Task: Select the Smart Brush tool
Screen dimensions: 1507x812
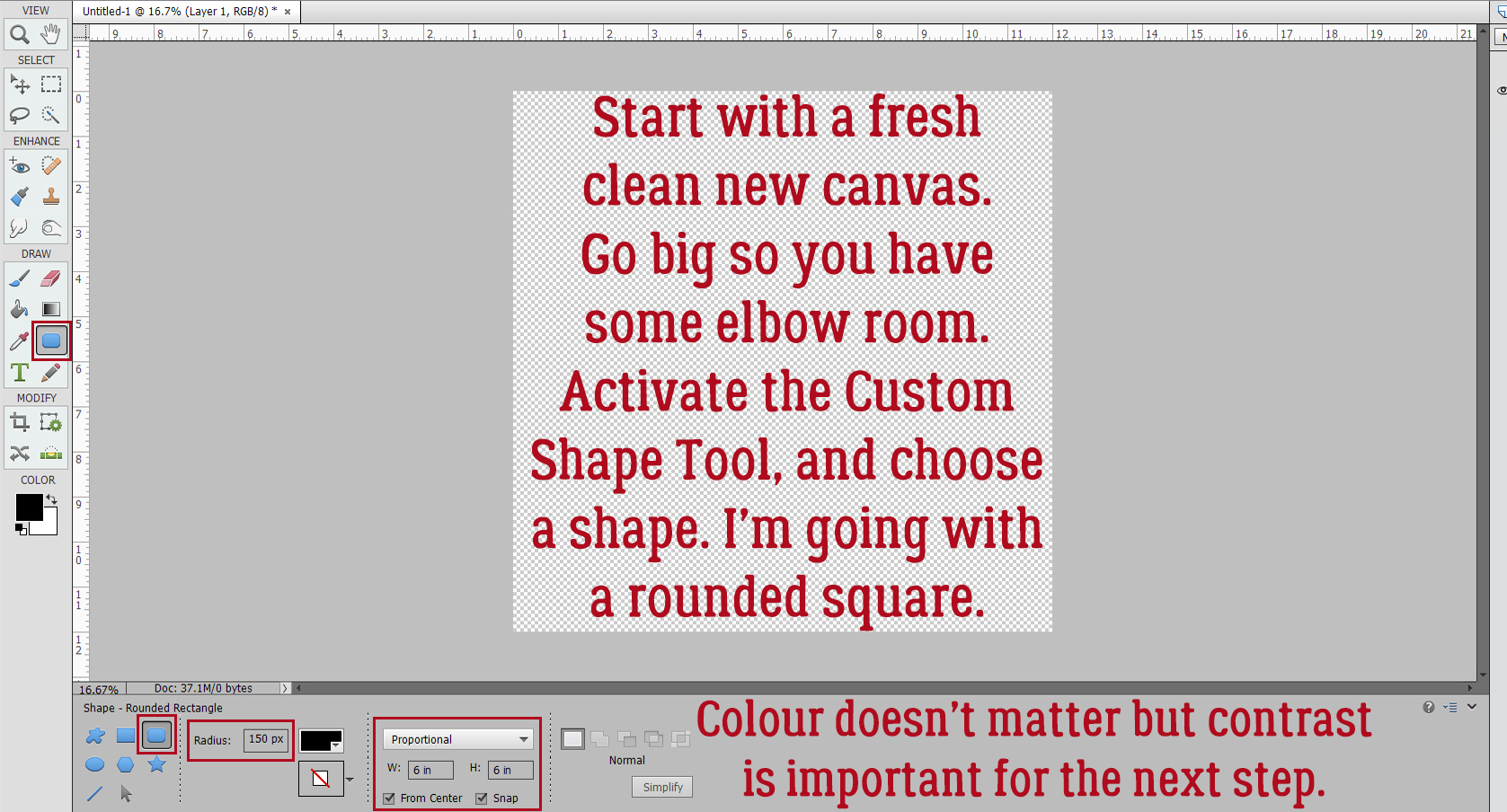Action: click(x=20, y=197)
